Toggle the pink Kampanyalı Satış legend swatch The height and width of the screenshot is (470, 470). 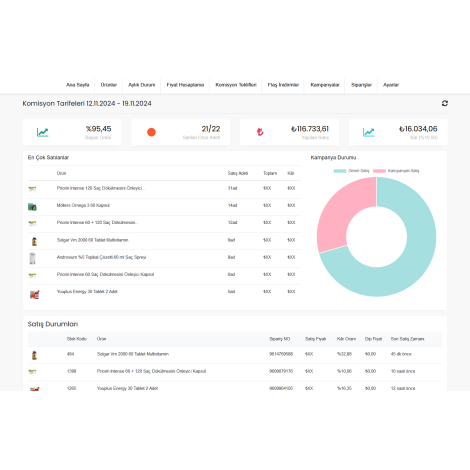point(379,171)
